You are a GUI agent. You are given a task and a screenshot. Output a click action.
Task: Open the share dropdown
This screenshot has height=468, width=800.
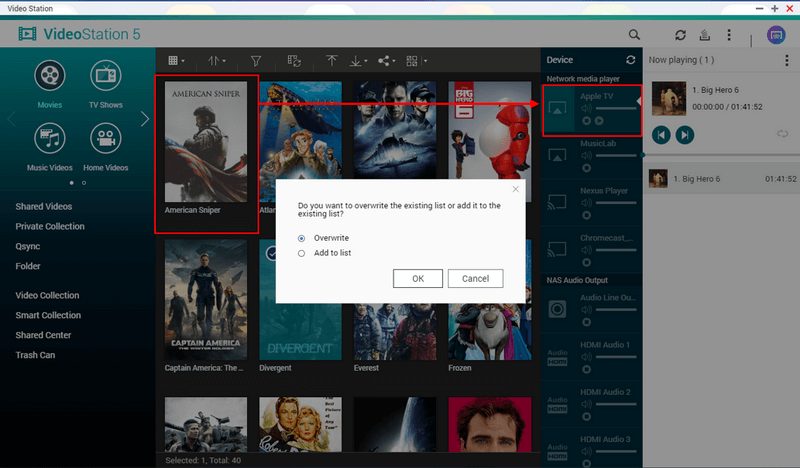click(386, 61)
